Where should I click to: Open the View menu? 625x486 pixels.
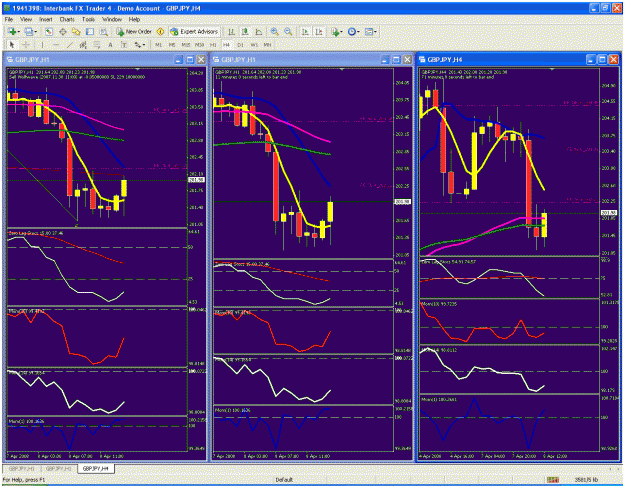pos(26,19)
